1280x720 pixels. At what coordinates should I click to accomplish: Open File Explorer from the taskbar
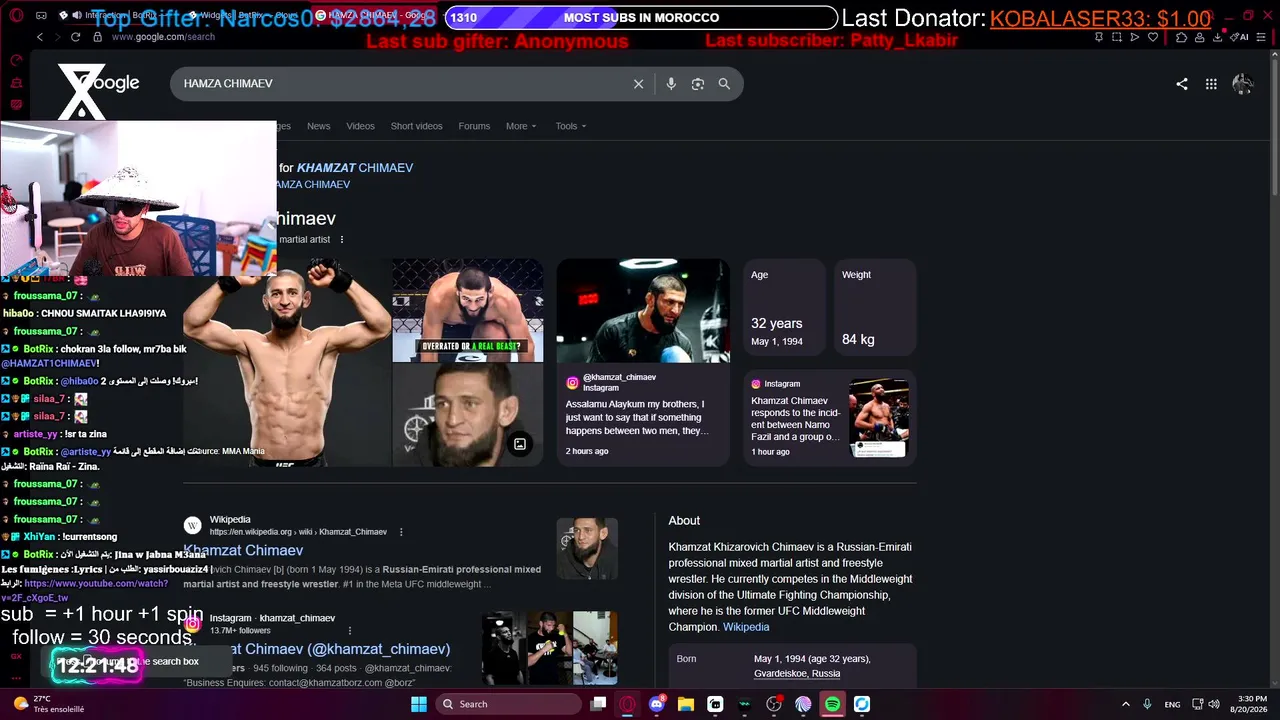pos(686,704)
